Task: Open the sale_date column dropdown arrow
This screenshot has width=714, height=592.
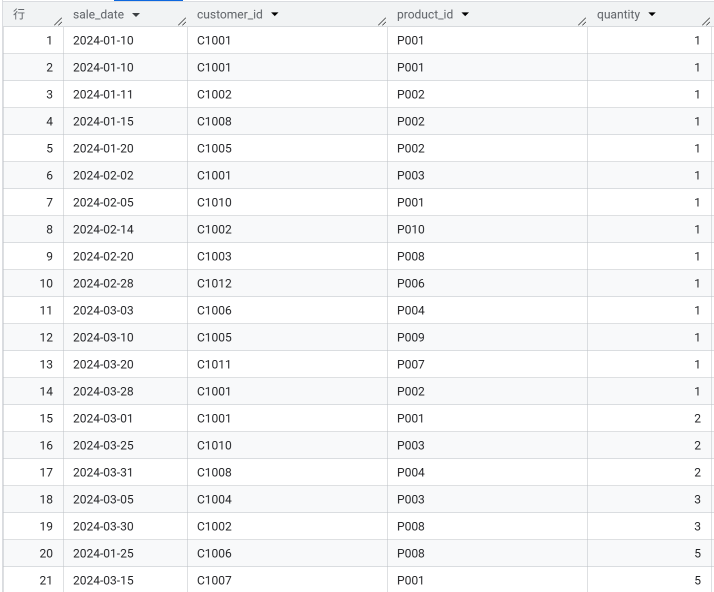Action: coord(136,15)
